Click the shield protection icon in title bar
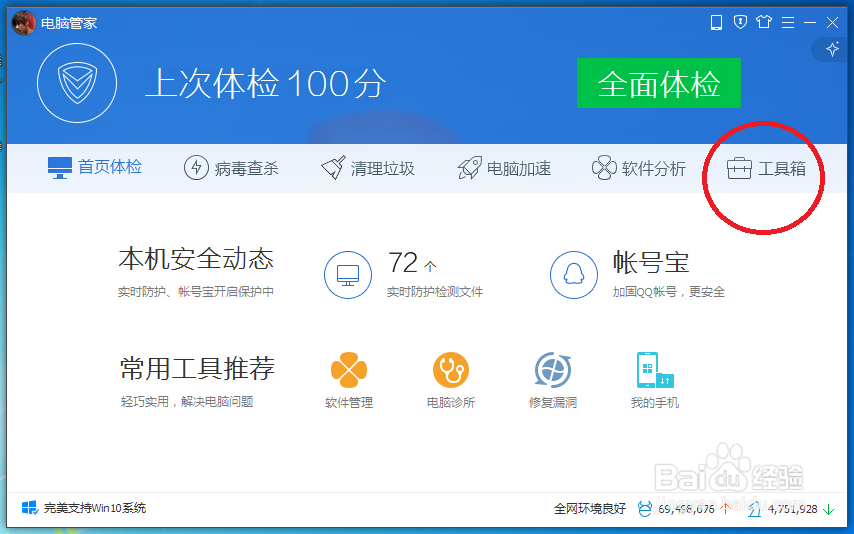Viewport: 854px width, 534px height. pyautogui.click(x=740, y=22)
